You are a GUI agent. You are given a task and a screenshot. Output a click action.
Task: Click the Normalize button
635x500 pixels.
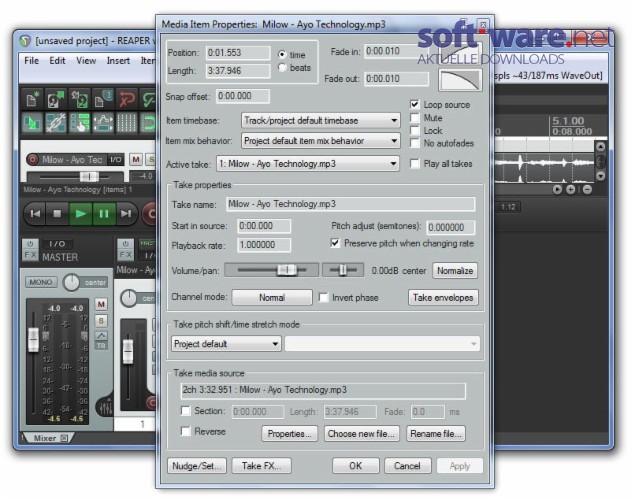(x=455, y=270)
